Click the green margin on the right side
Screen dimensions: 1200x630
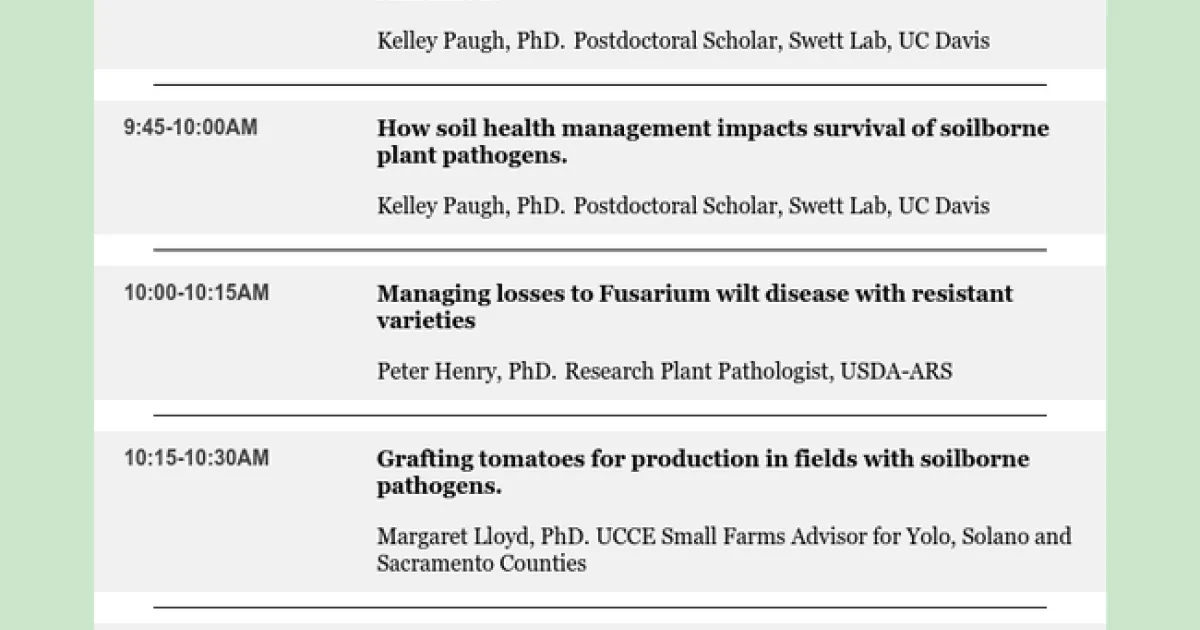click(1153, 315)
